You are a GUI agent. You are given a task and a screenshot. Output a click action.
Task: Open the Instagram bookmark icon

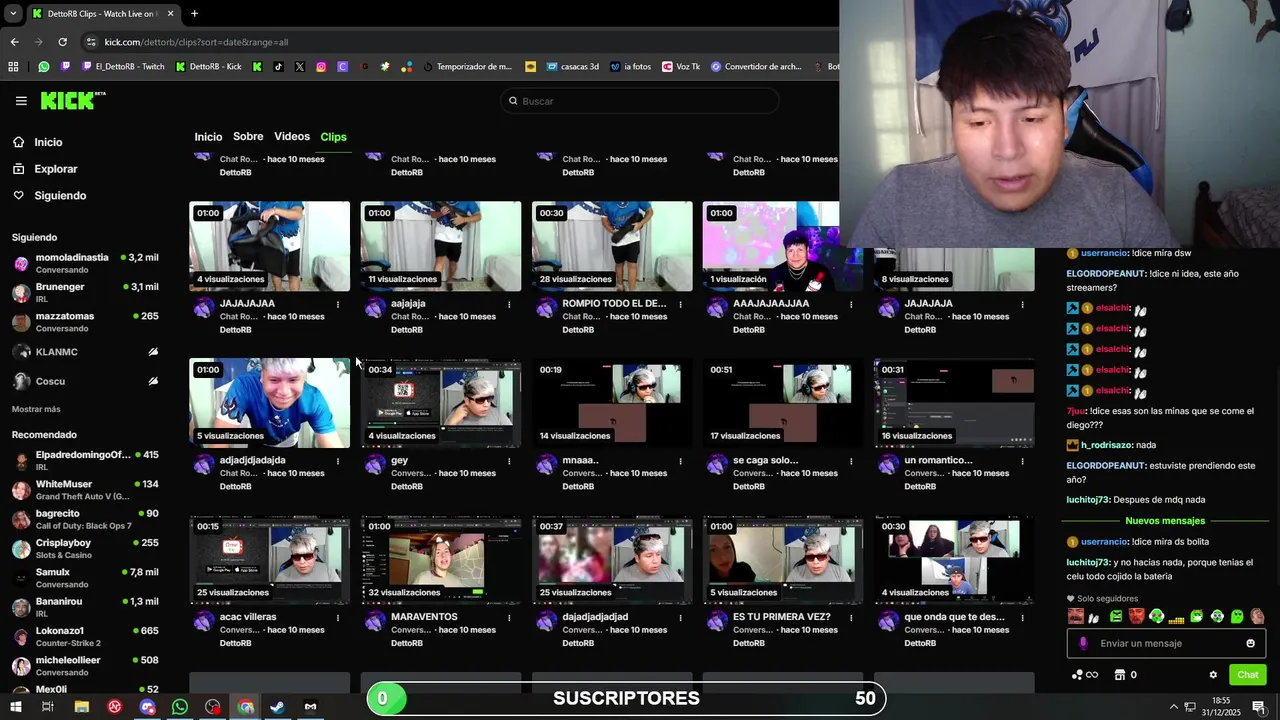coord(321,67)
